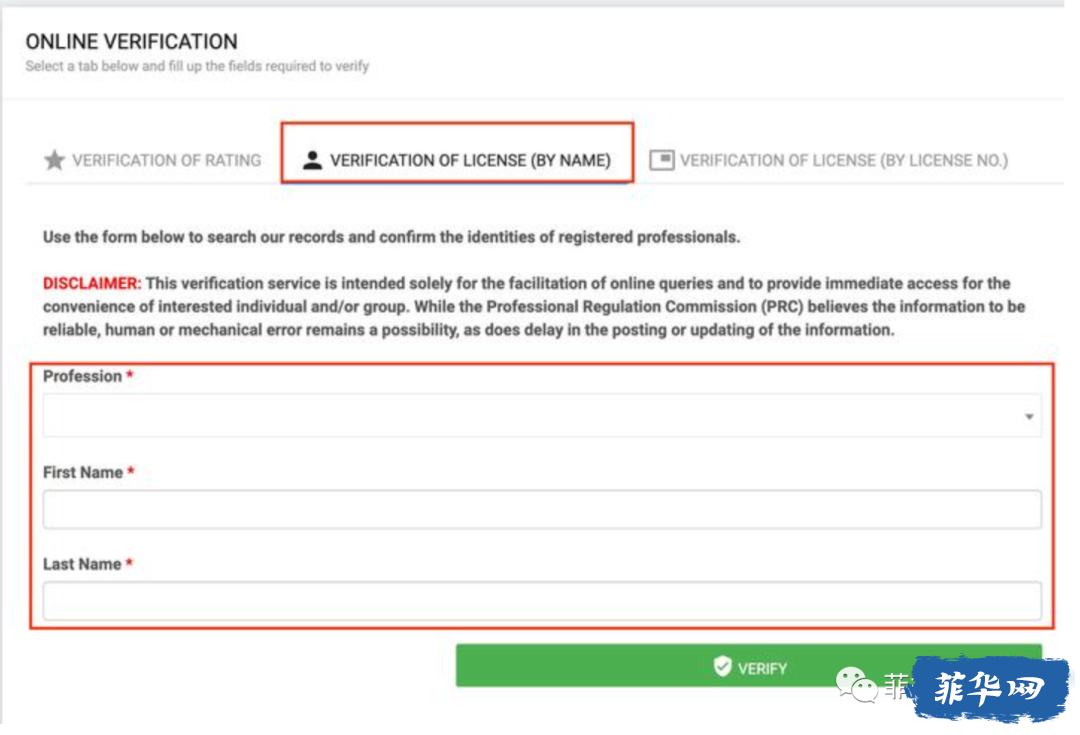Focus the Last Name text field

click(x=542, y=601)
